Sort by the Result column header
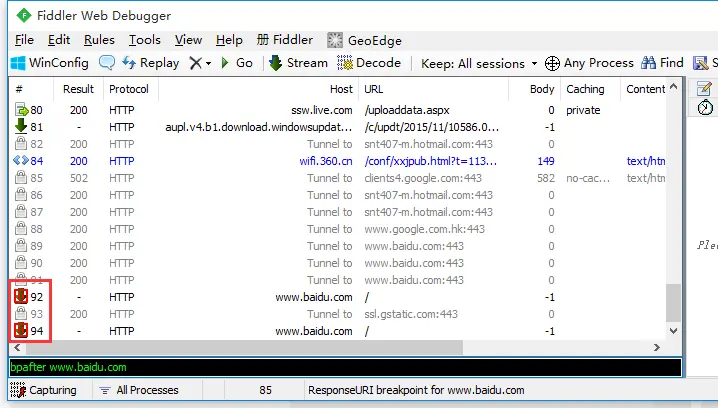 click(x=78, y=89)
